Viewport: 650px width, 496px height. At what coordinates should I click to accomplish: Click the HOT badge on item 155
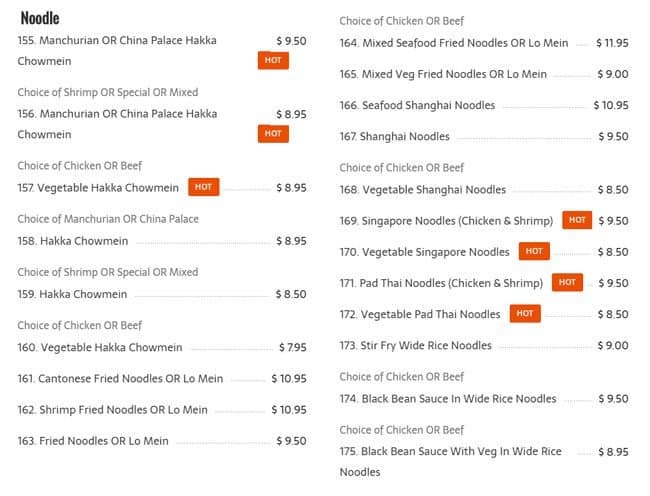click(x=273, y=60)
